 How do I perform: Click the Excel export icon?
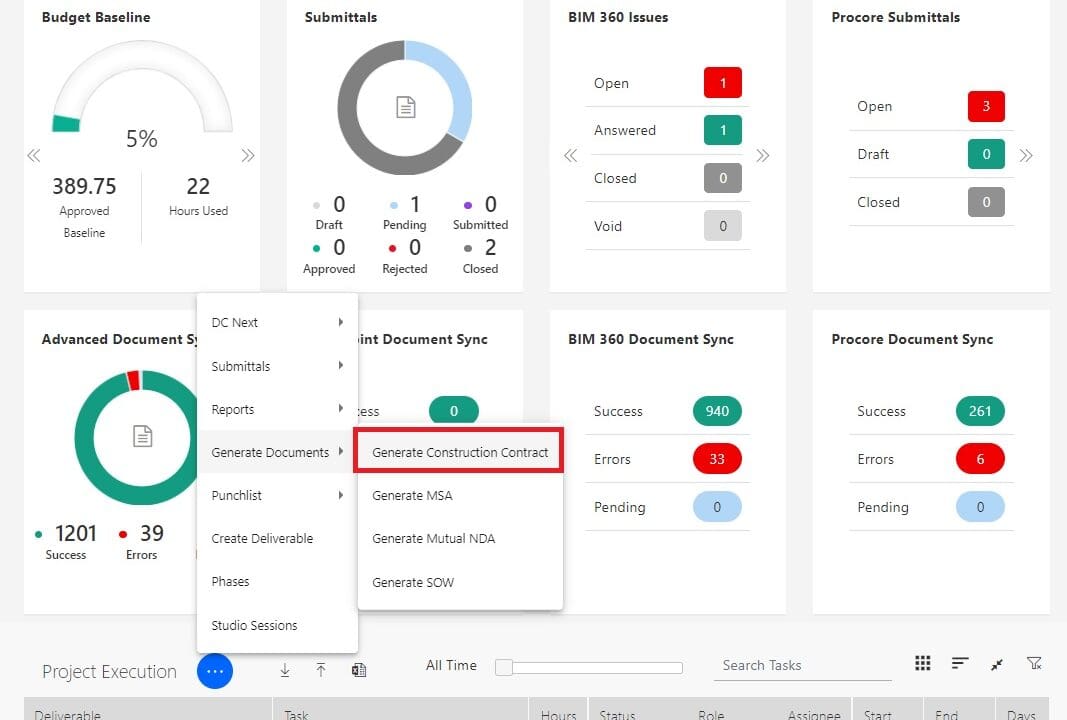[358, 670]
